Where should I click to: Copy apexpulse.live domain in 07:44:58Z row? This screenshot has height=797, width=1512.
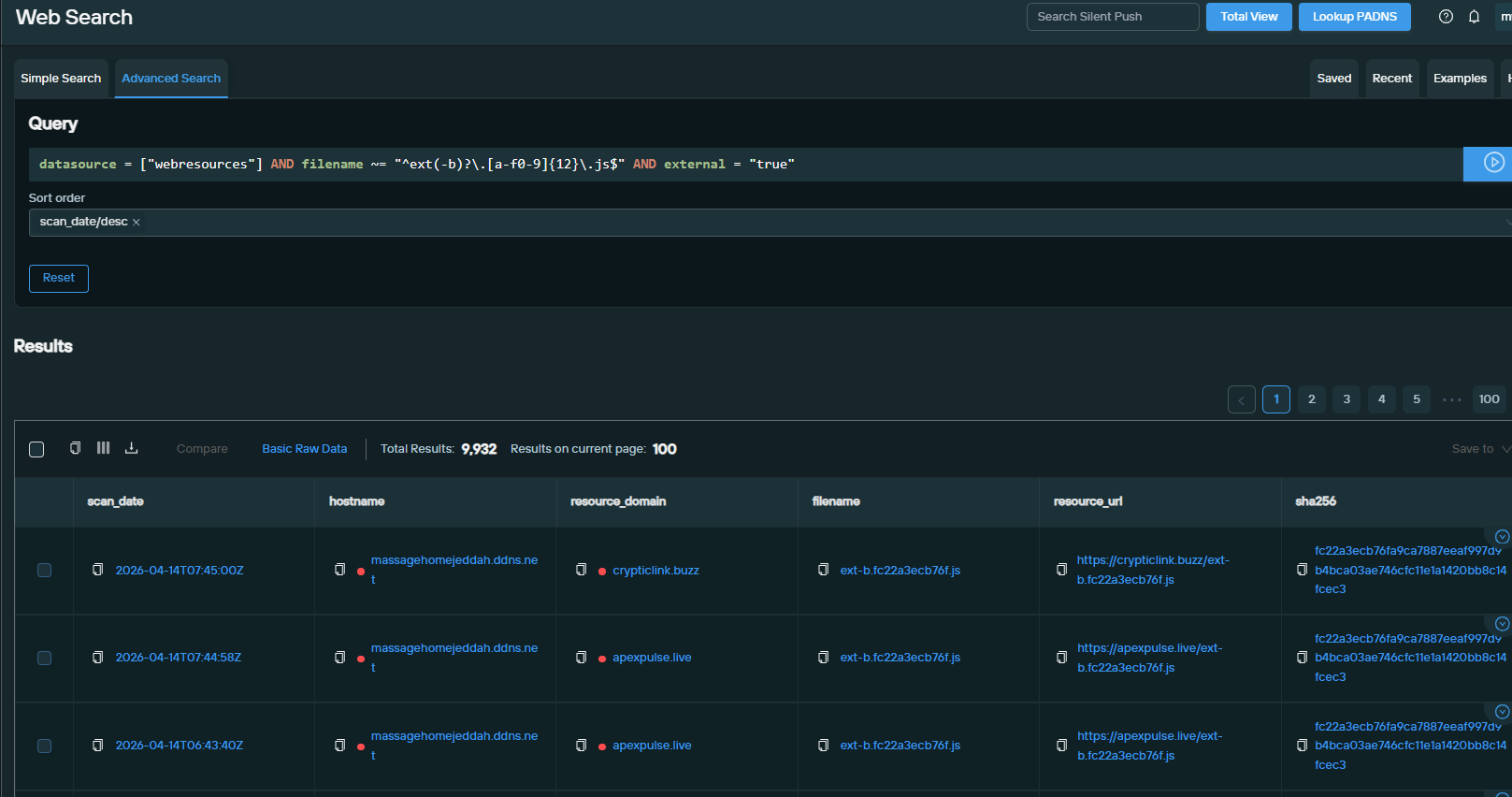tap(581, 658)
